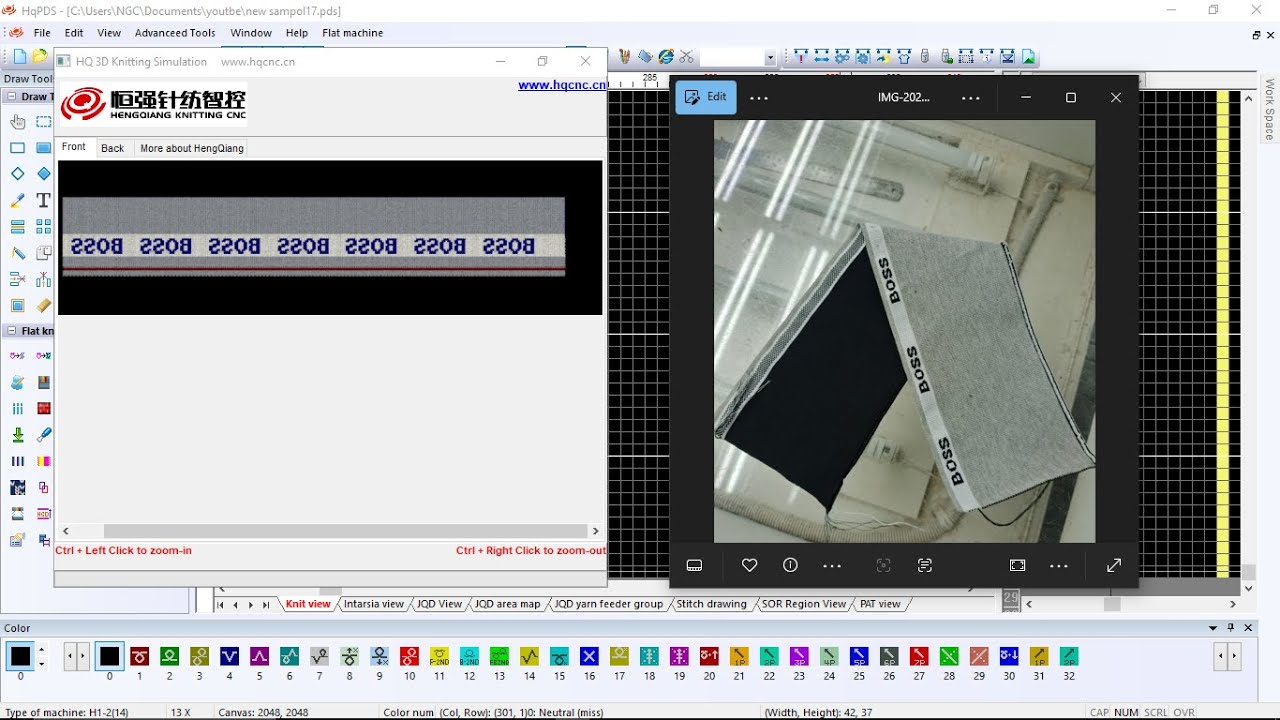Switch to the JQD View tab
The height and width of the screenshot is (720, 1280).
440,604
